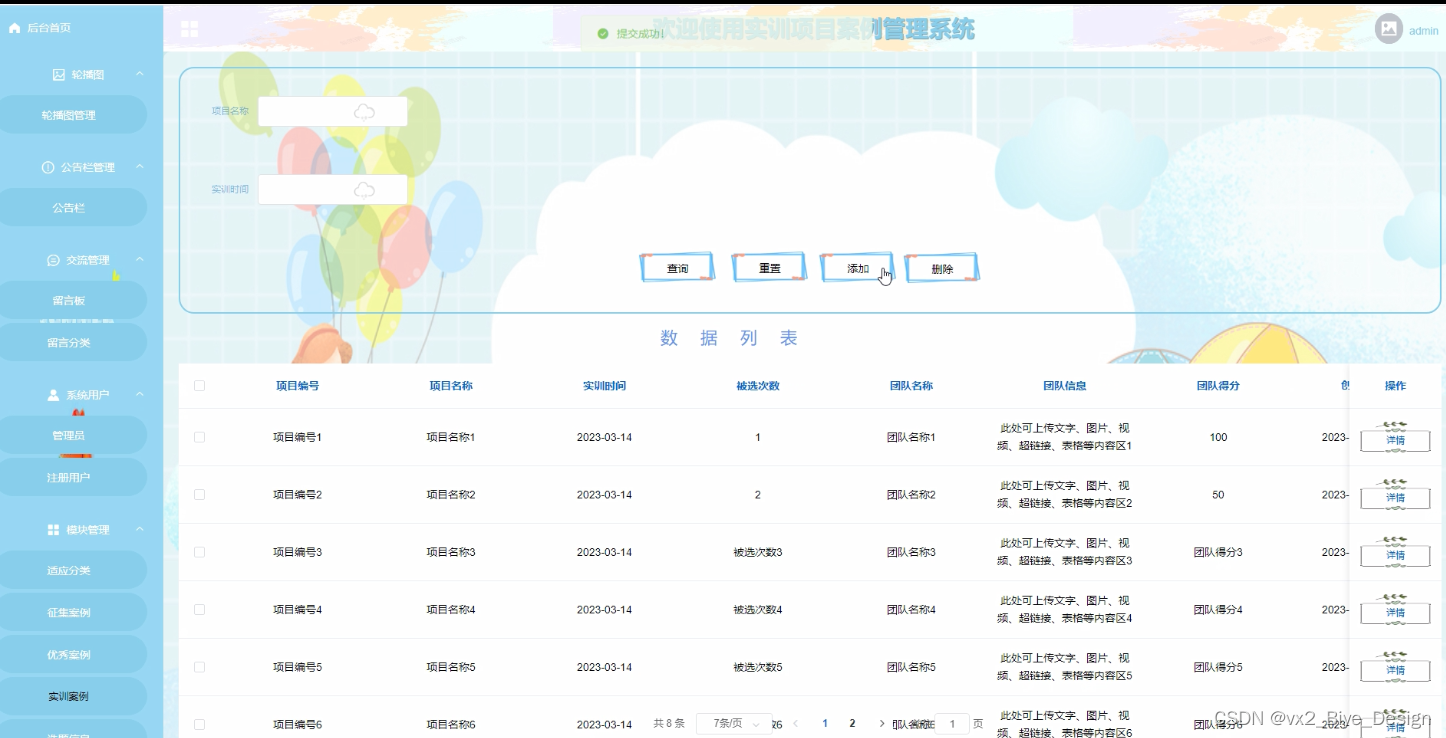Open 征集案例 menu item

pyautogui.click(x=70, y=612)
